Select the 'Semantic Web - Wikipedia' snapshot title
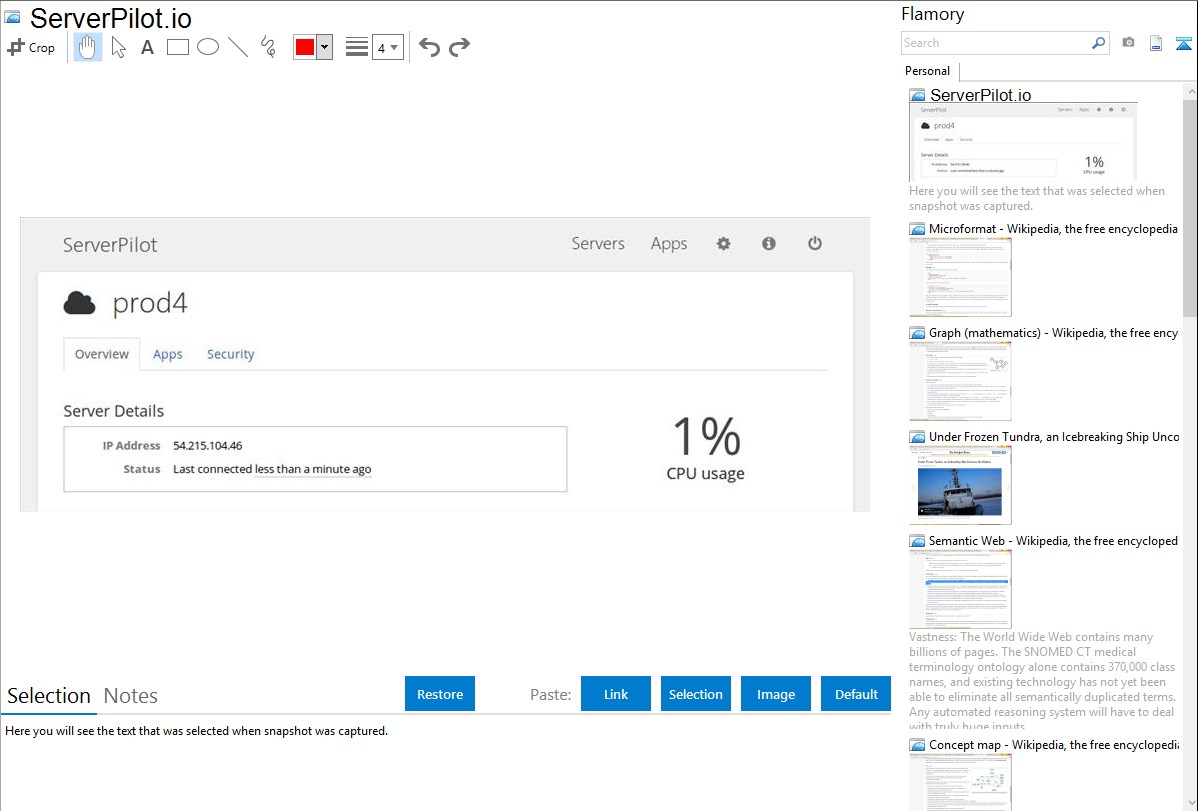Screen dimensions: 1198x811 (1054, 540)
